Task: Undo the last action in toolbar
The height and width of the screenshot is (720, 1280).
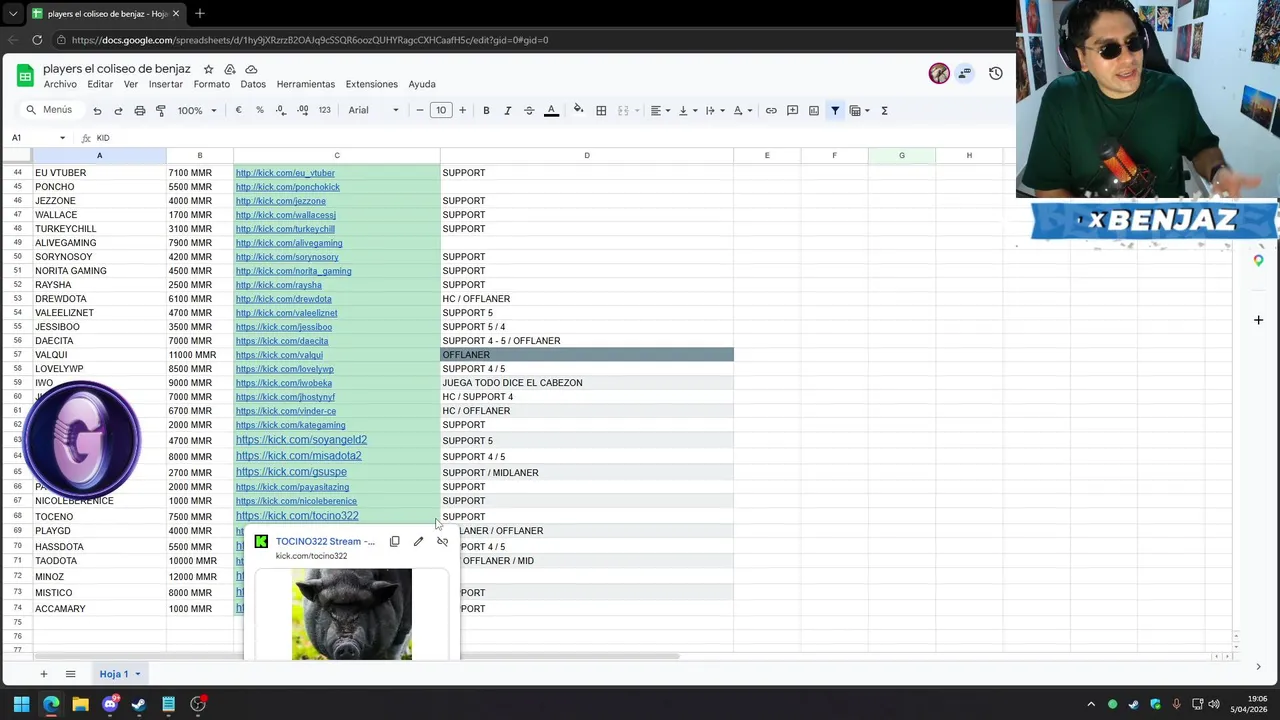Action: pyautogui.click(x=97, y=111)
